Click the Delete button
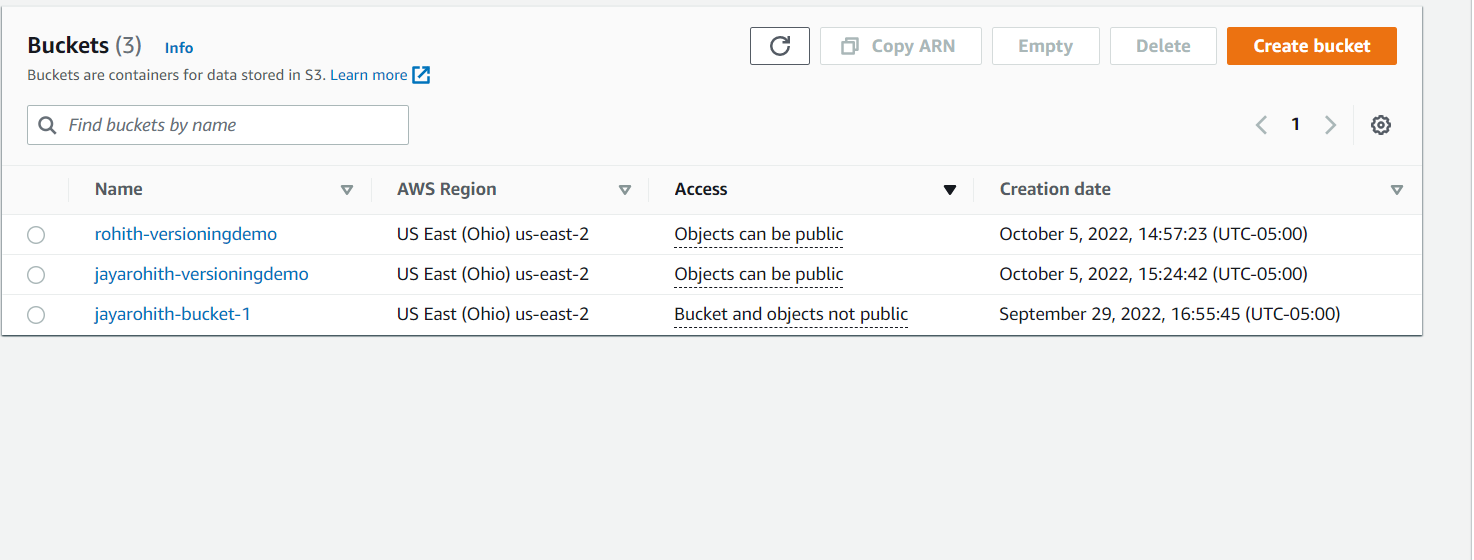Screen dimensions: 1474x560 pos(1163,46)
